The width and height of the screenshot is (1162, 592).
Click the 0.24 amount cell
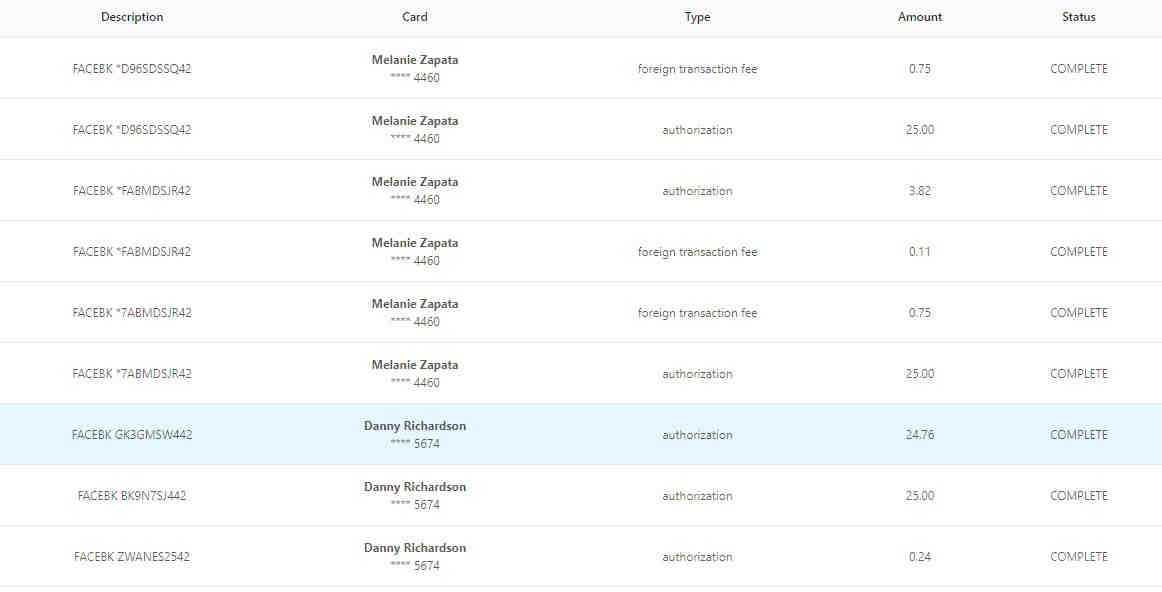coord(920,557)
